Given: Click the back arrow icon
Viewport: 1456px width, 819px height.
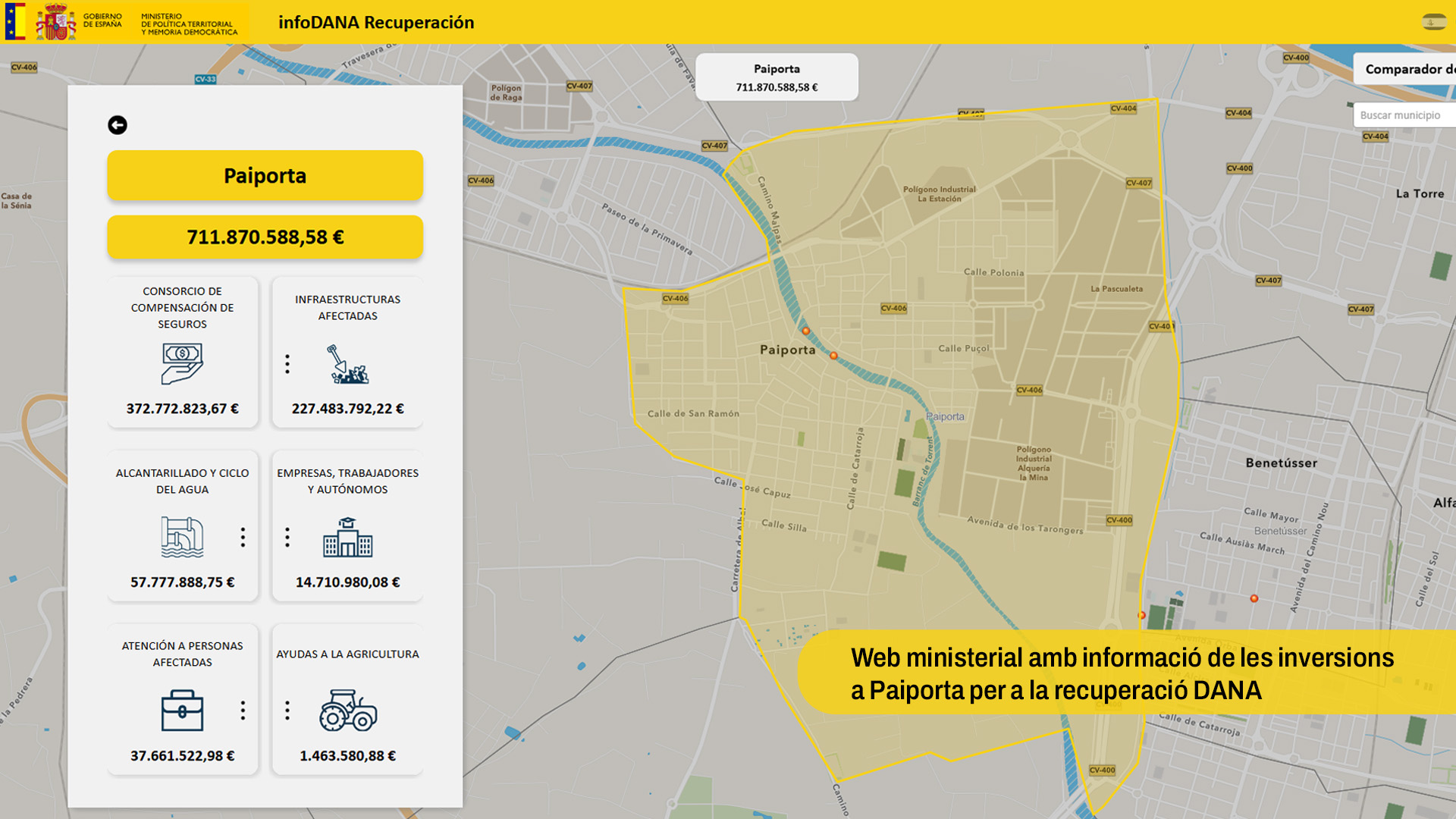Looking at the screenshot, I should click(118, 125).
